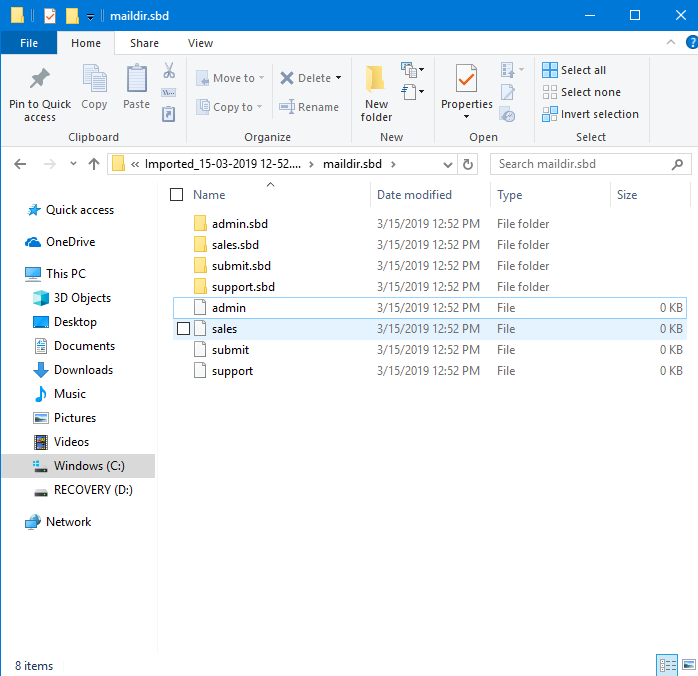Check the checkbox beside sales file
The image size is (698, 676).
[183, 328]
